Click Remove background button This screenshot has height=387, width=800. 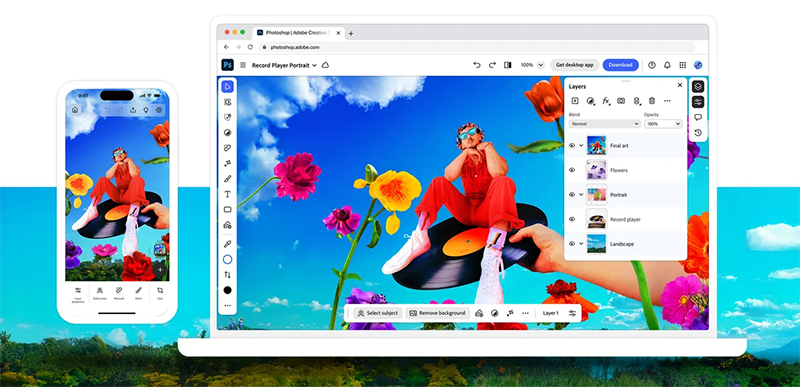click(x=438, y=313)
